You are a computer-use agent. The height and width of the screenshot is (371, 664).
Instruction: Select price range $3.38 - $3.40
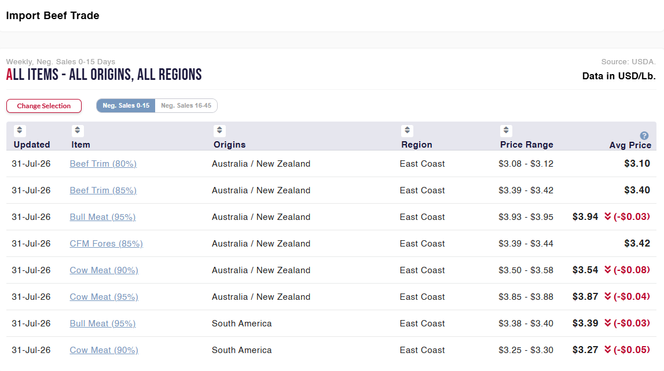[526, 324]
